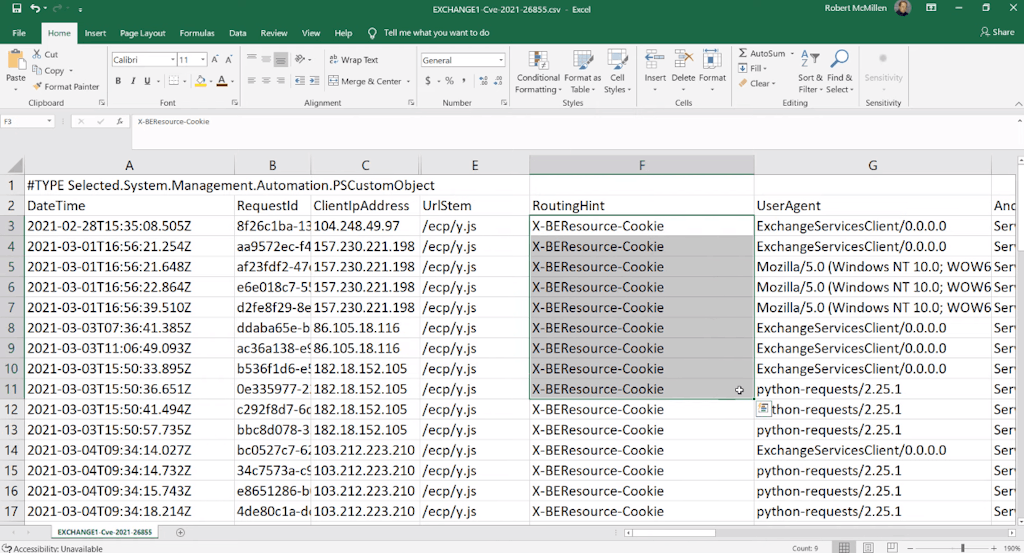Apply the red font color A

tap(222, 81)
